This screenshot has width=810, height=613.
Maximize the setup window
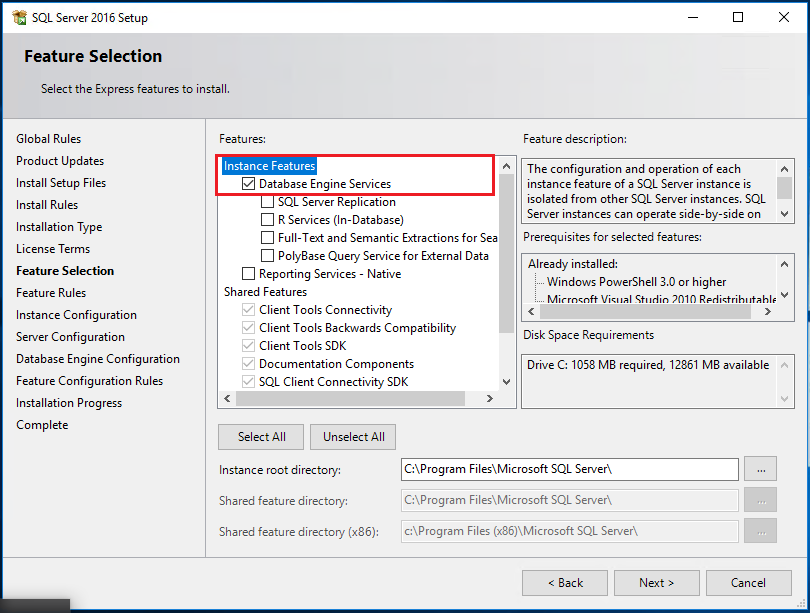(738, 18)
